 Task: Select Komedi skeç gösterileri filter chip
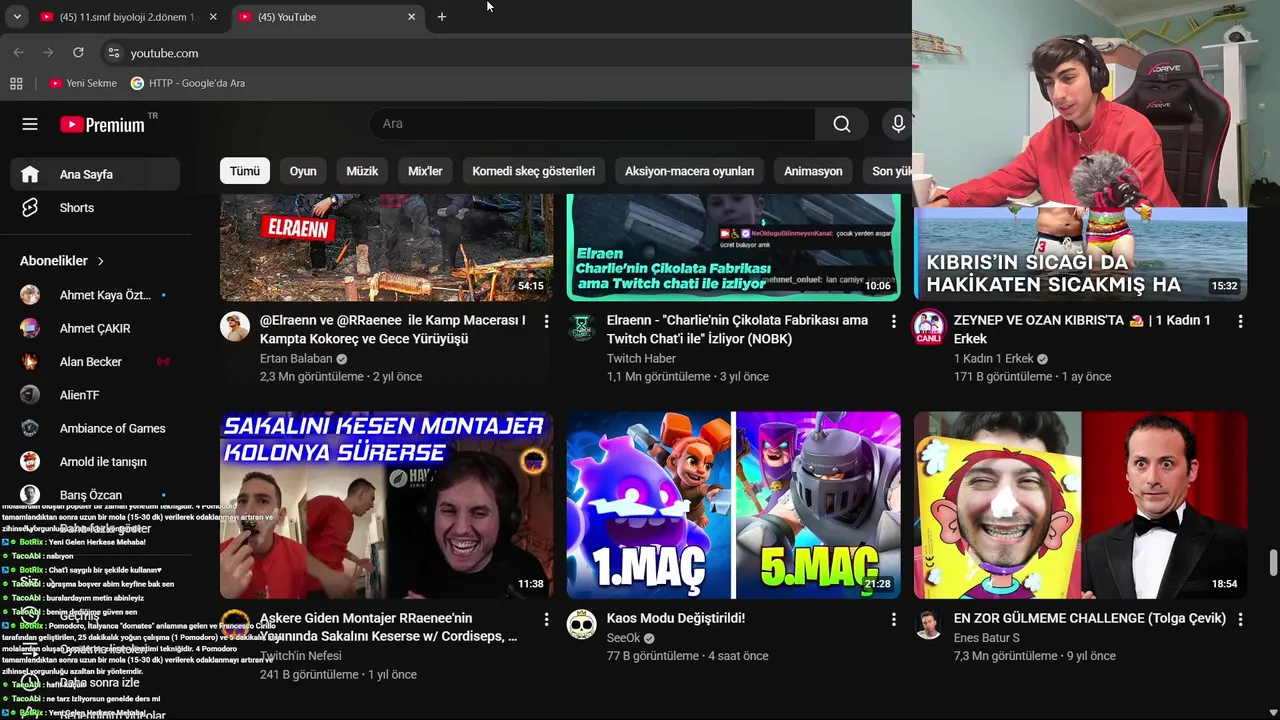pyautogui.click(x=534, y=171)
